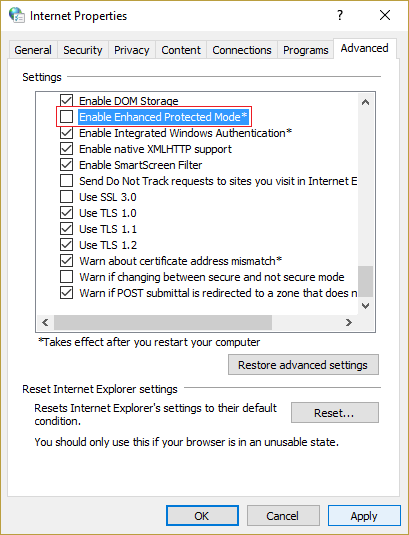Viewport: 409px width, 535px height.
Task: Click the horizontal scrollbar left arrow
Action: [45, 322]
